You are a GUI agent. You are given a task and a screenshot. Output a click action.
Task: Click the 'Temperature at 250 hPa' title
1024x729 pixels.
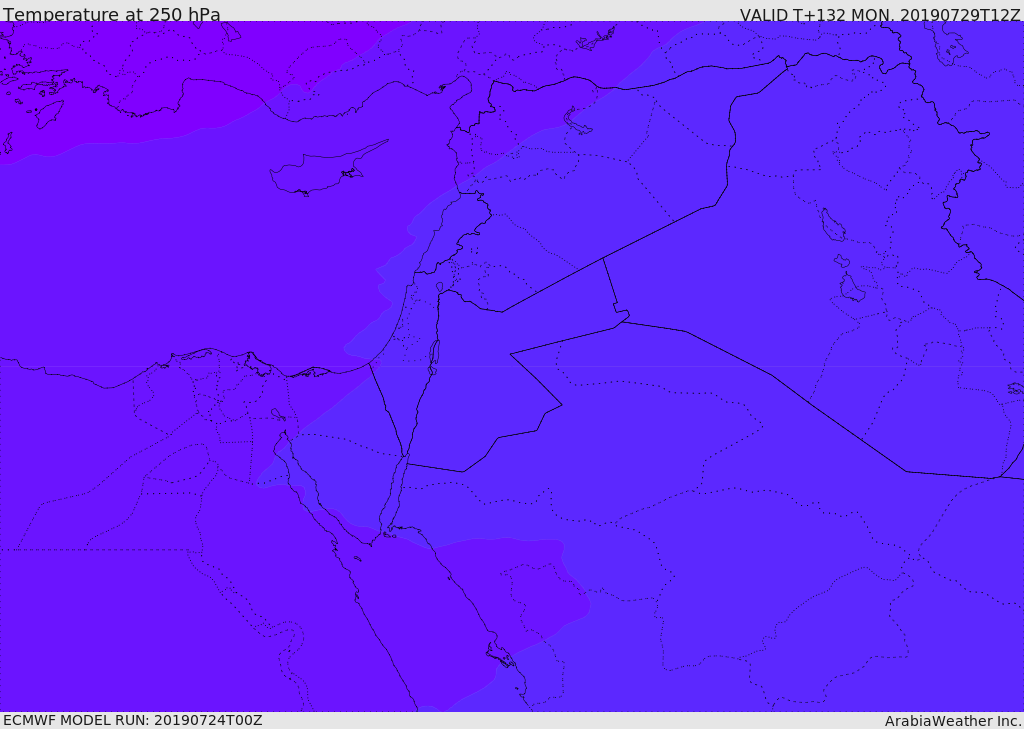click(x=112, y=14)
